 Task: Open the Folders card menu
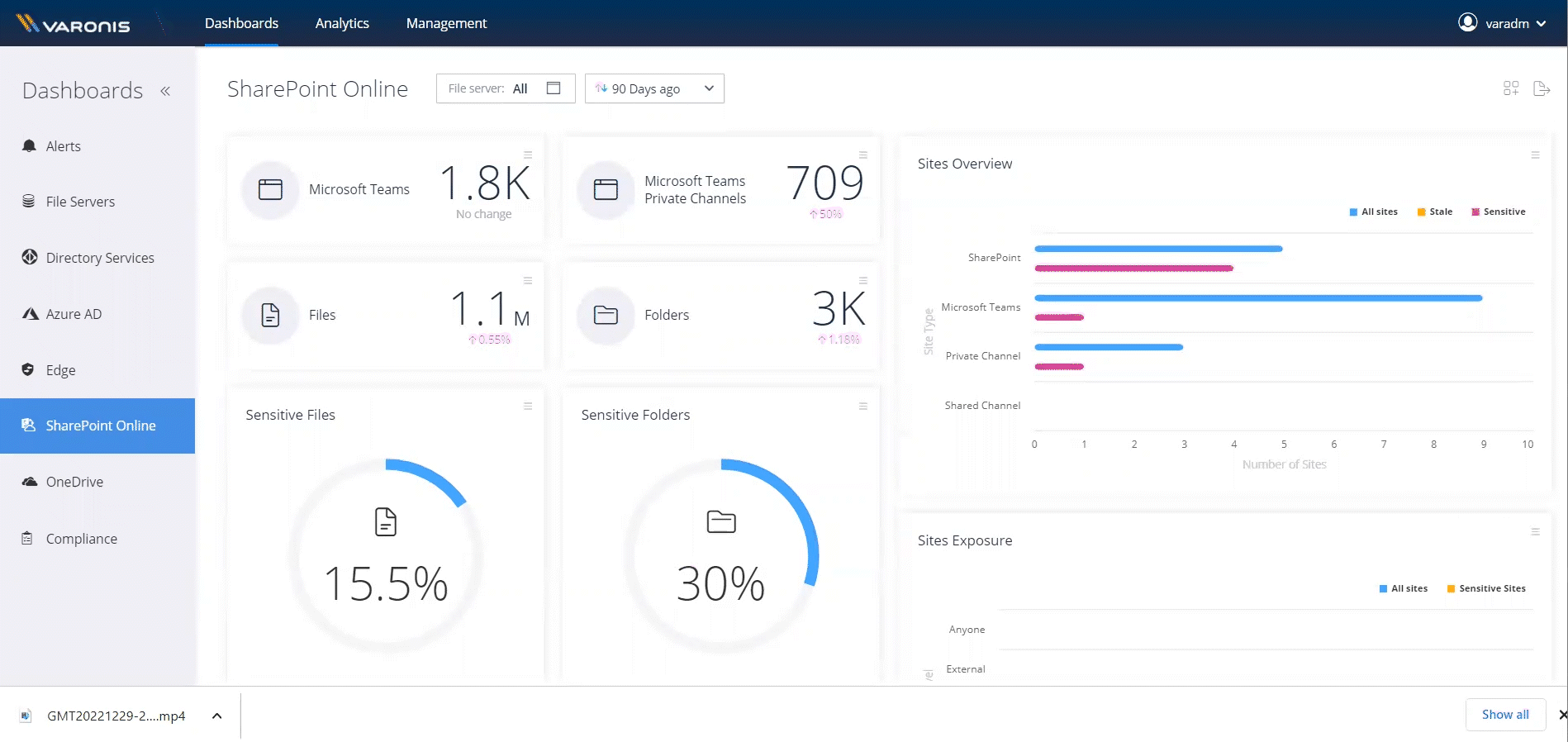tap(863, 280)
